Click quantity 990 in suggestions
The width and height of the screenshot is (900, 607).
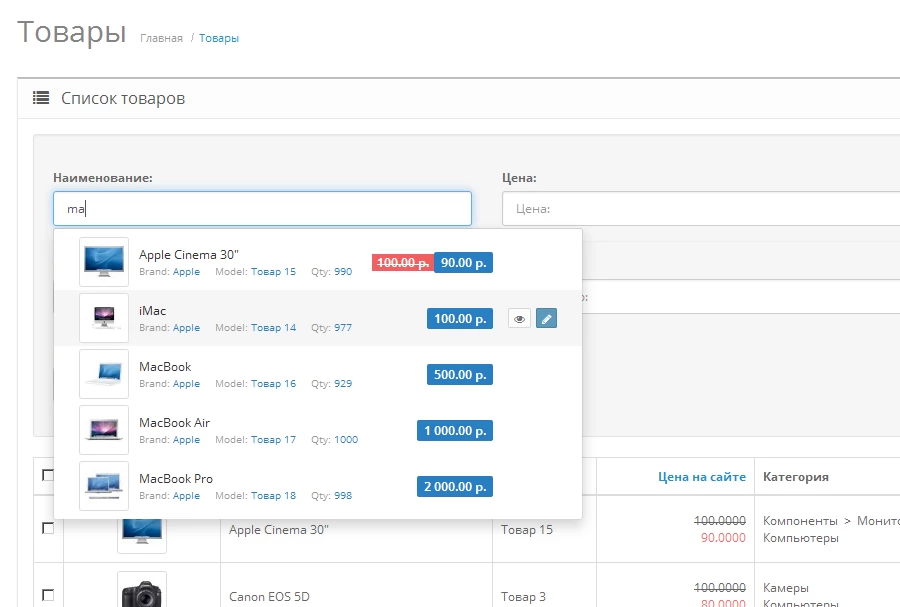[343, 271]
